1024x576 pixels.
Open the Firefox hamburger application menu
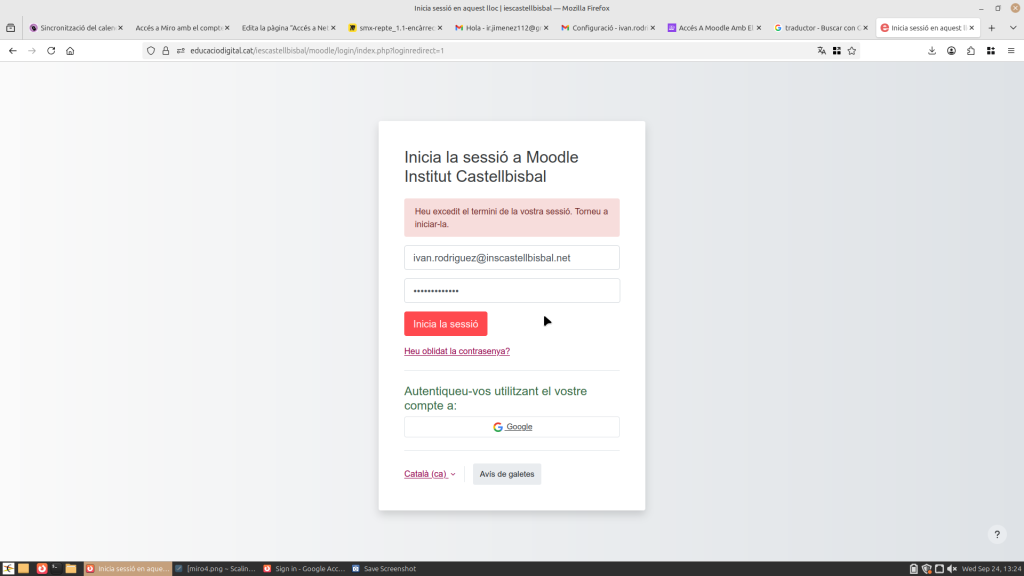point(1011,50)
